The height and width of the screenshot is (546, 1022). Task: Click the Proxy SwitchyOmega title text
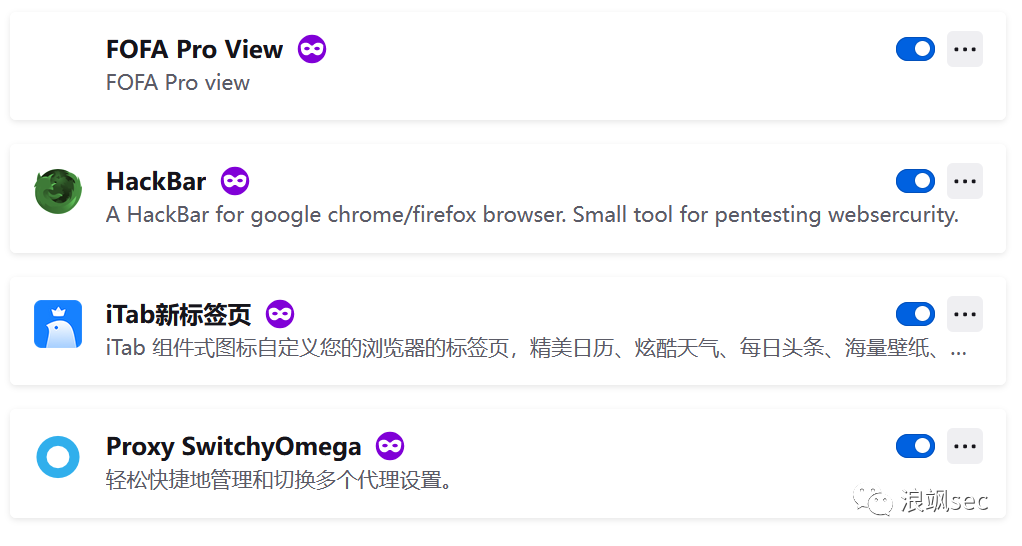[x=233, y=446]
